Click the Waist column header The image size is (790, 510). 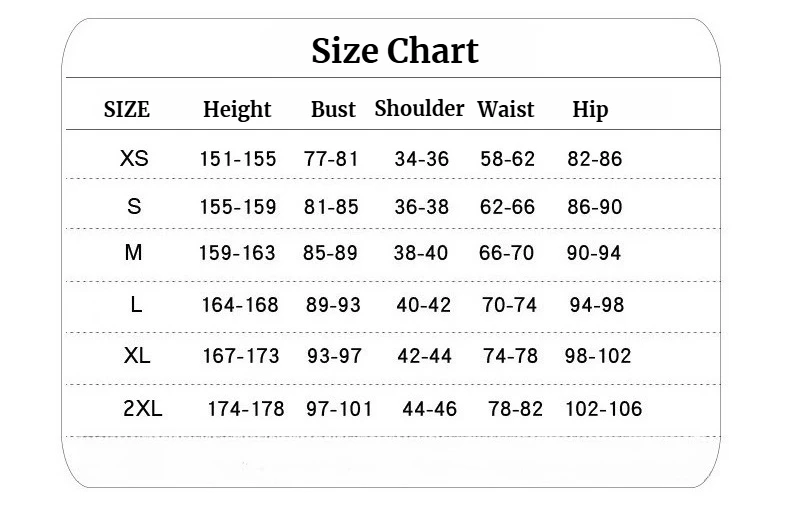point(505,109)
